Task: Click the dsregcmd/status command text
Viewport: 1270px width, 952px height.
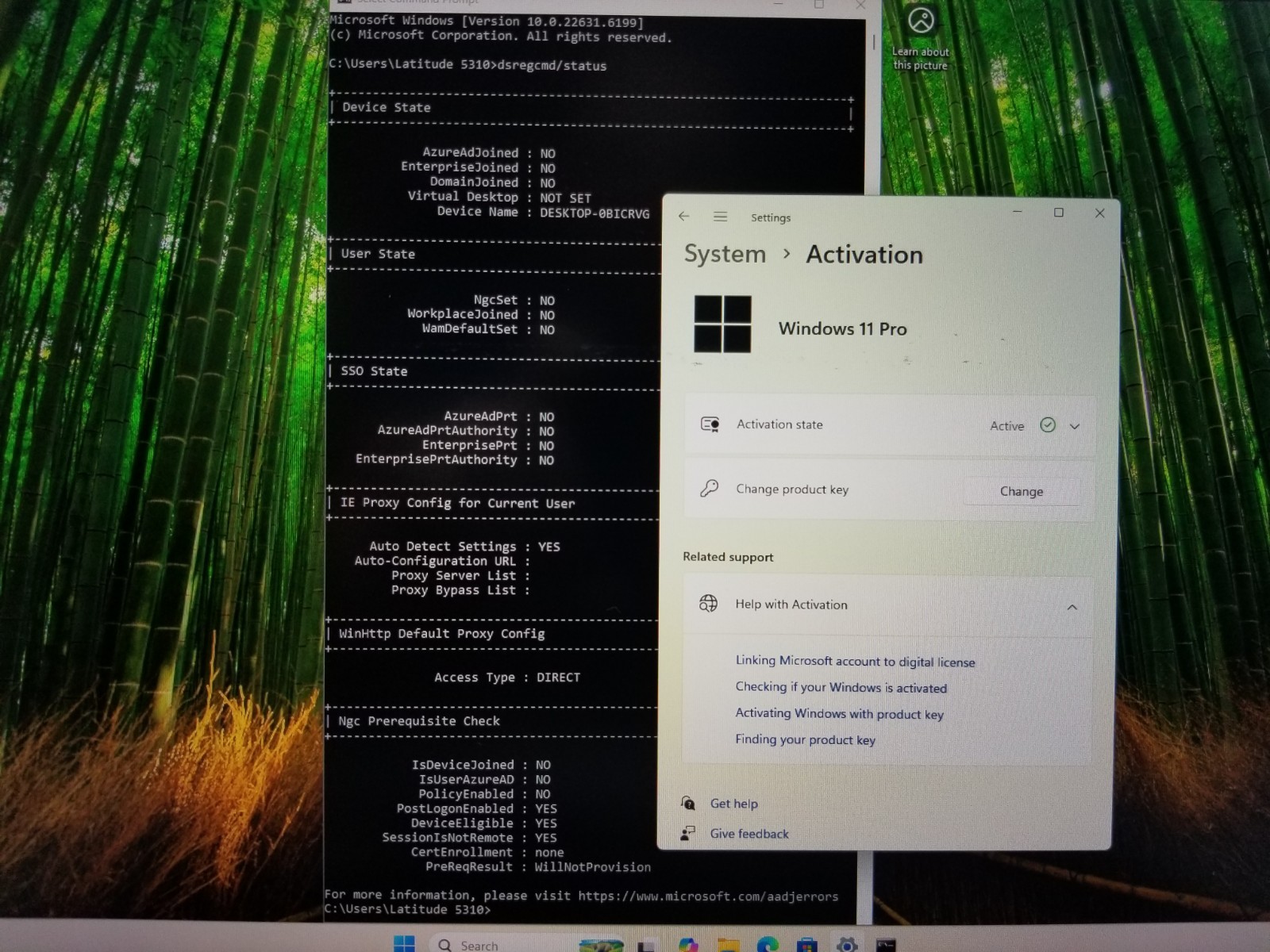Action: tap(551, 65)
